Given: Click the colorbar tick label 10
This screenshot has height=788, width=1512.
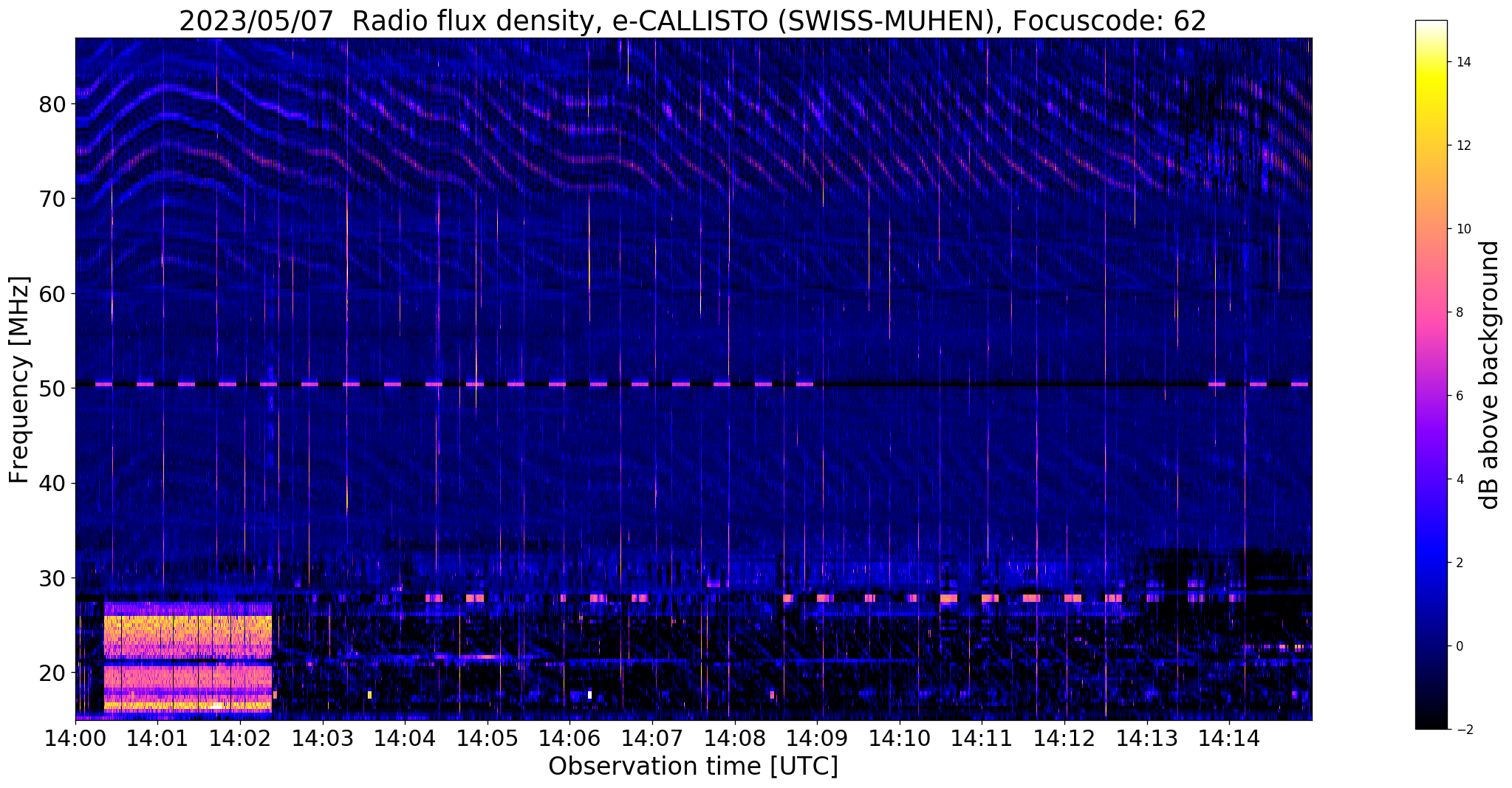Looking at the screenshot, I should point(1463,229).
